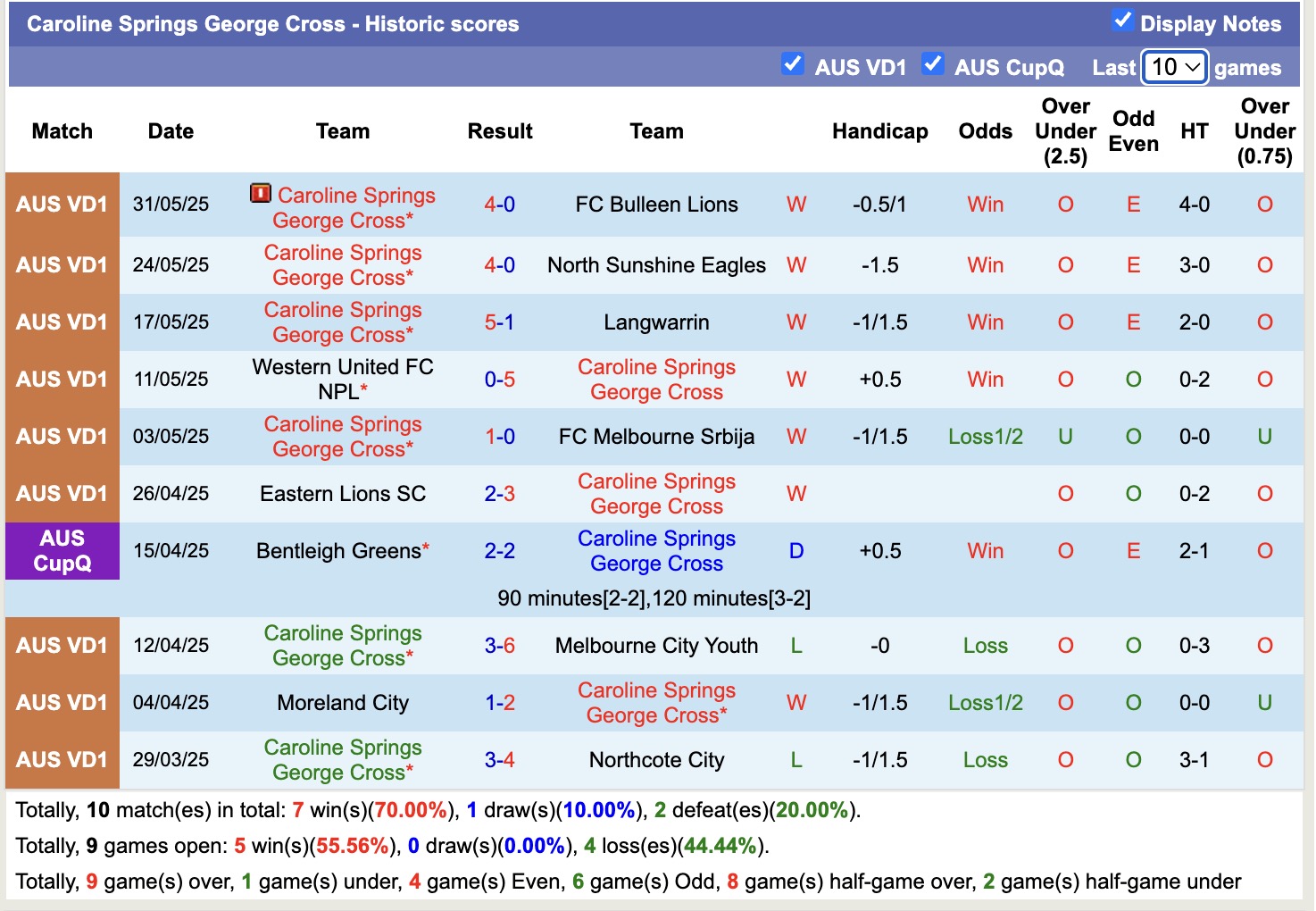Click the 4-0 result against FC Bulleen Lions
This screenshot has width=1316, height=911.
(500, 205)
